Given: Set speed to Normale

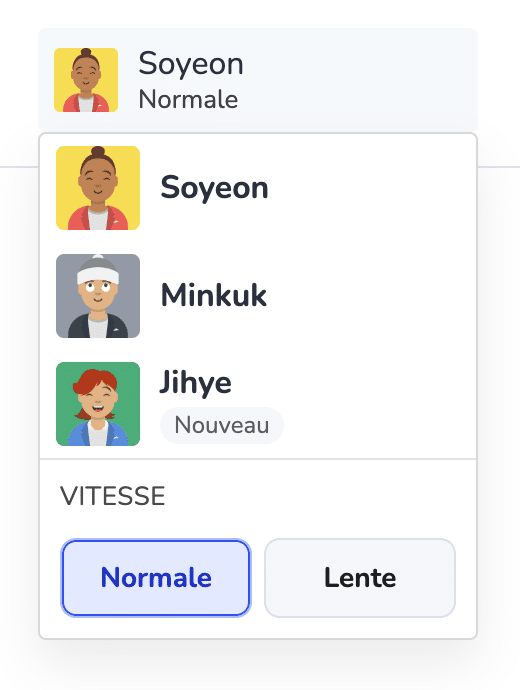Looking at the screenshot, I should [x=156, y=578].
